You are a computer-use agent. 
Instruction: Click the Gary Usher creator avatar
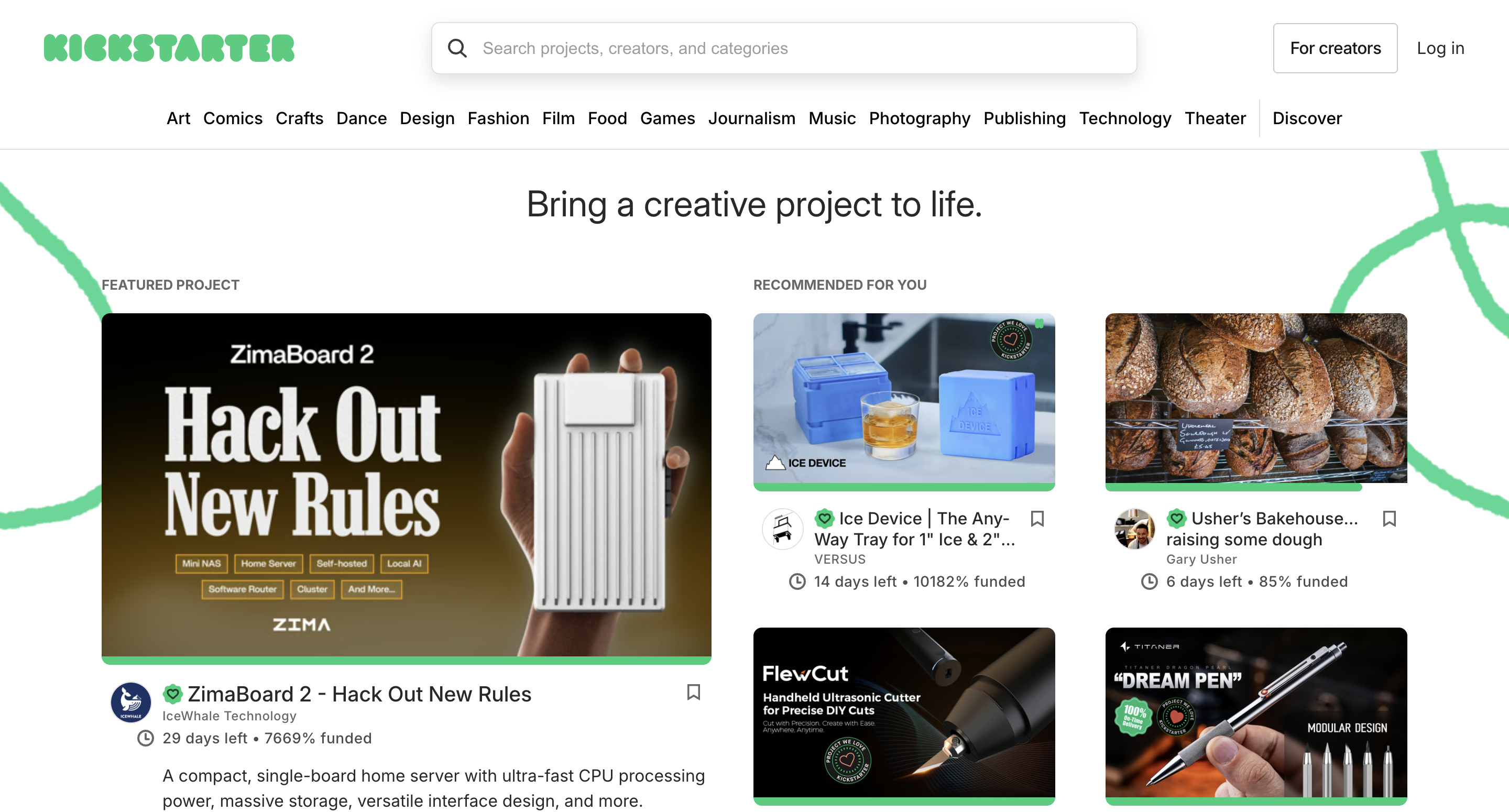pos(1135,529)
